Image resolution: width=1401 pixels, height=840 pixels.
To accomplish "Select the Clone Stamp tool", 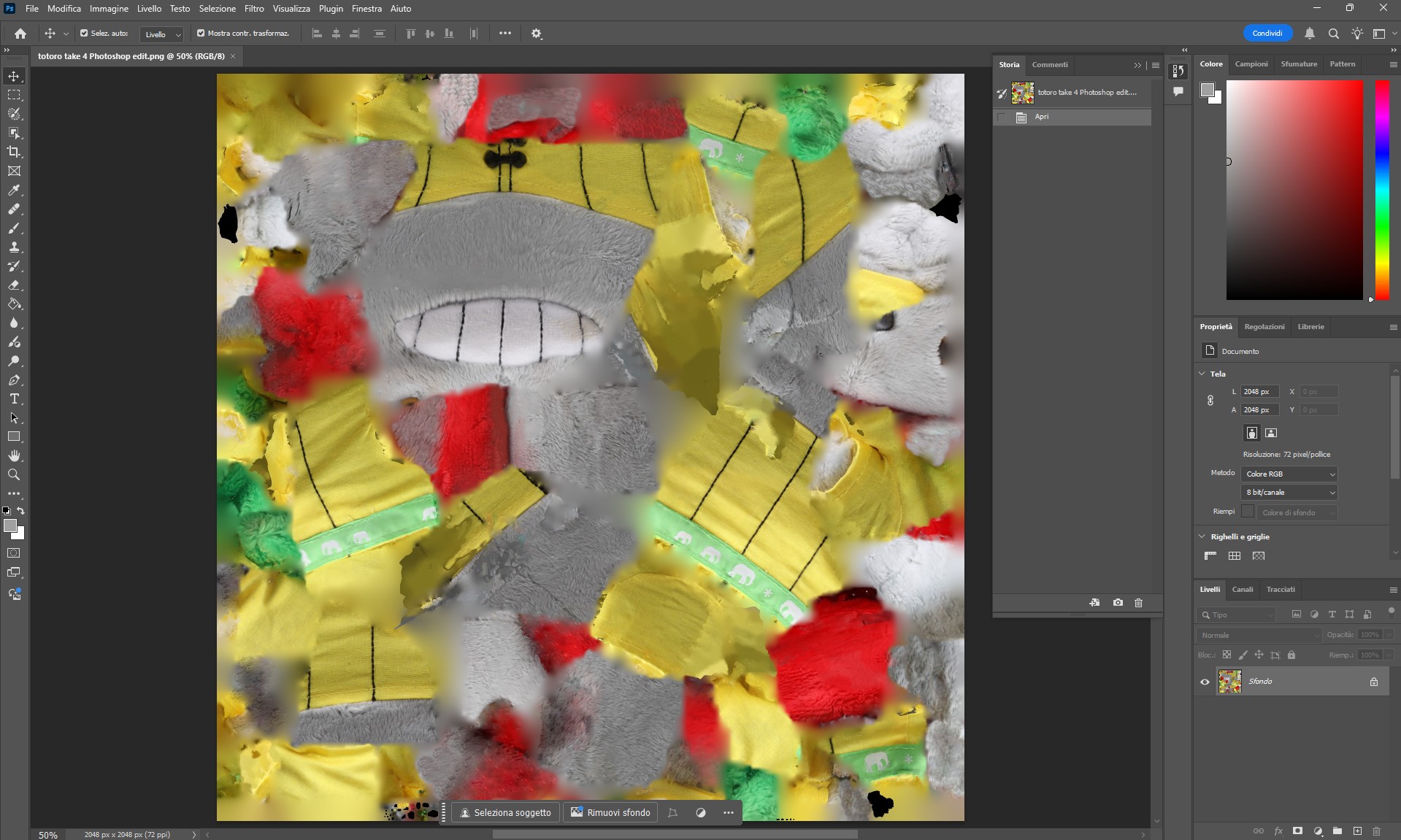I will pos(14,247).
